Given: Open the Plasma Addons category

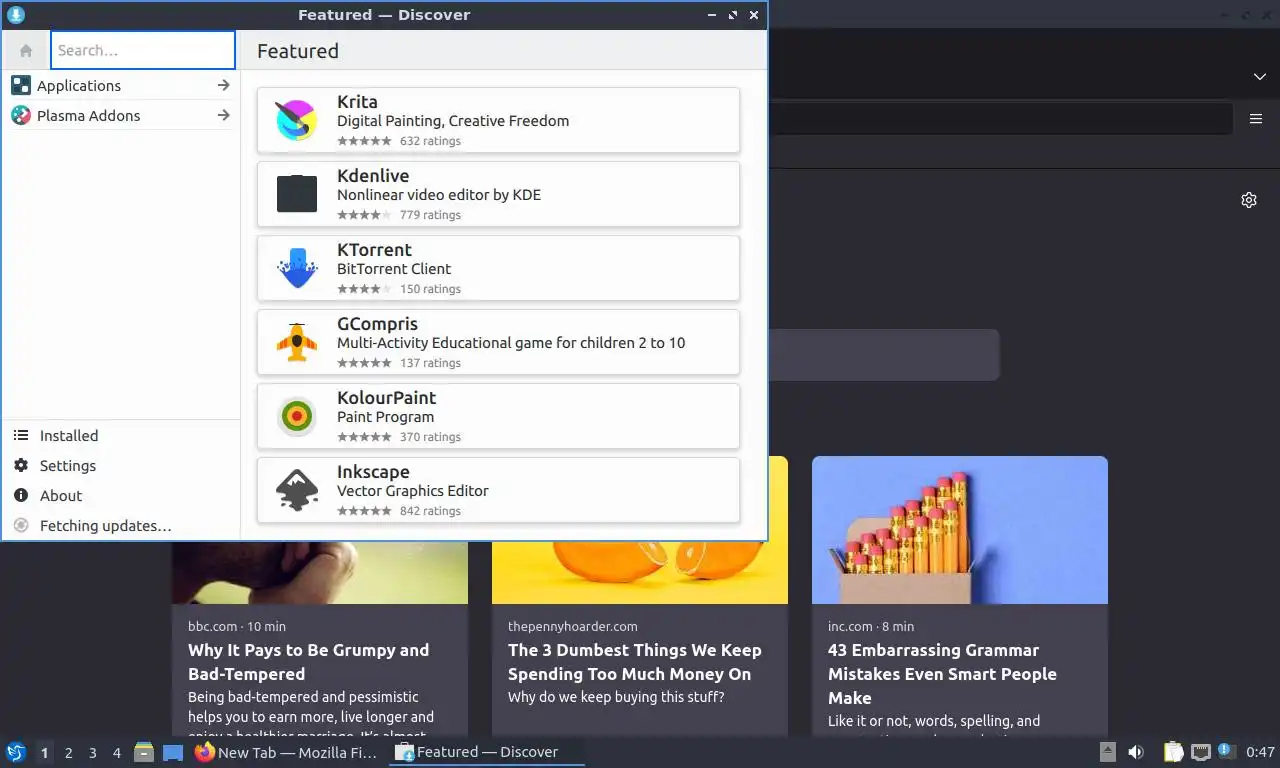Looking at the screenshot, I should tap(121, 116).
